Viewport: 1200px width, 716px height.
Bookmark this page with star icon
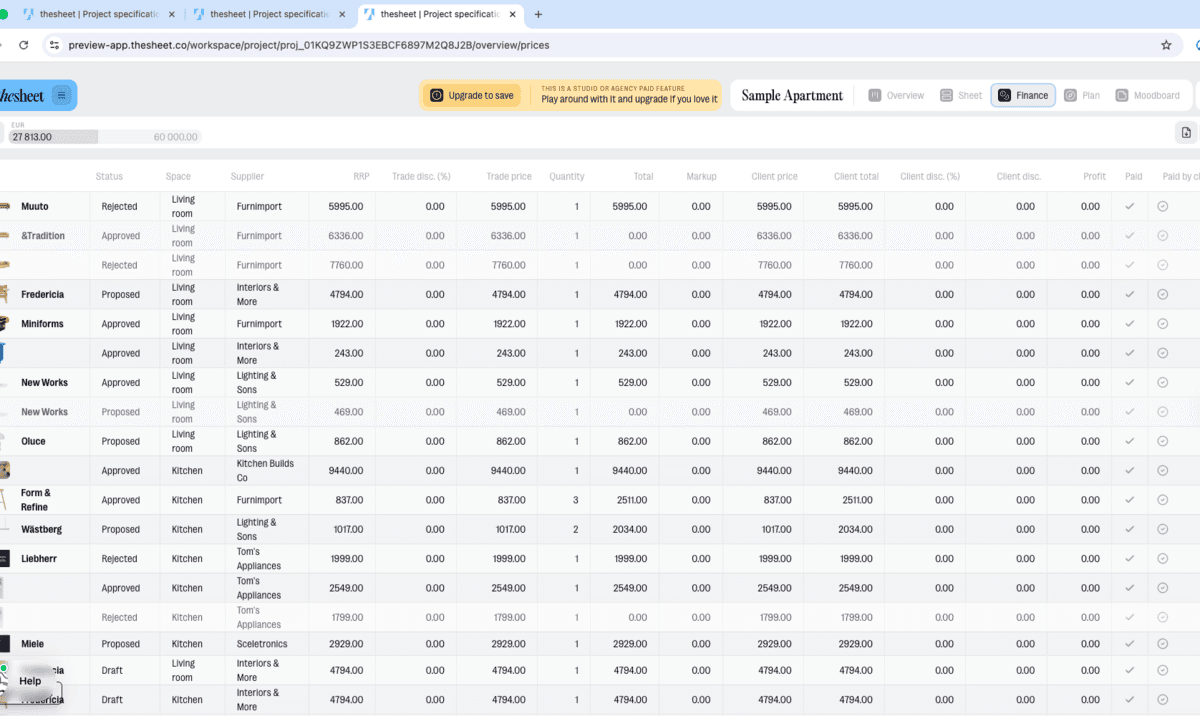pyautogui.click(x=1166, y=45)
